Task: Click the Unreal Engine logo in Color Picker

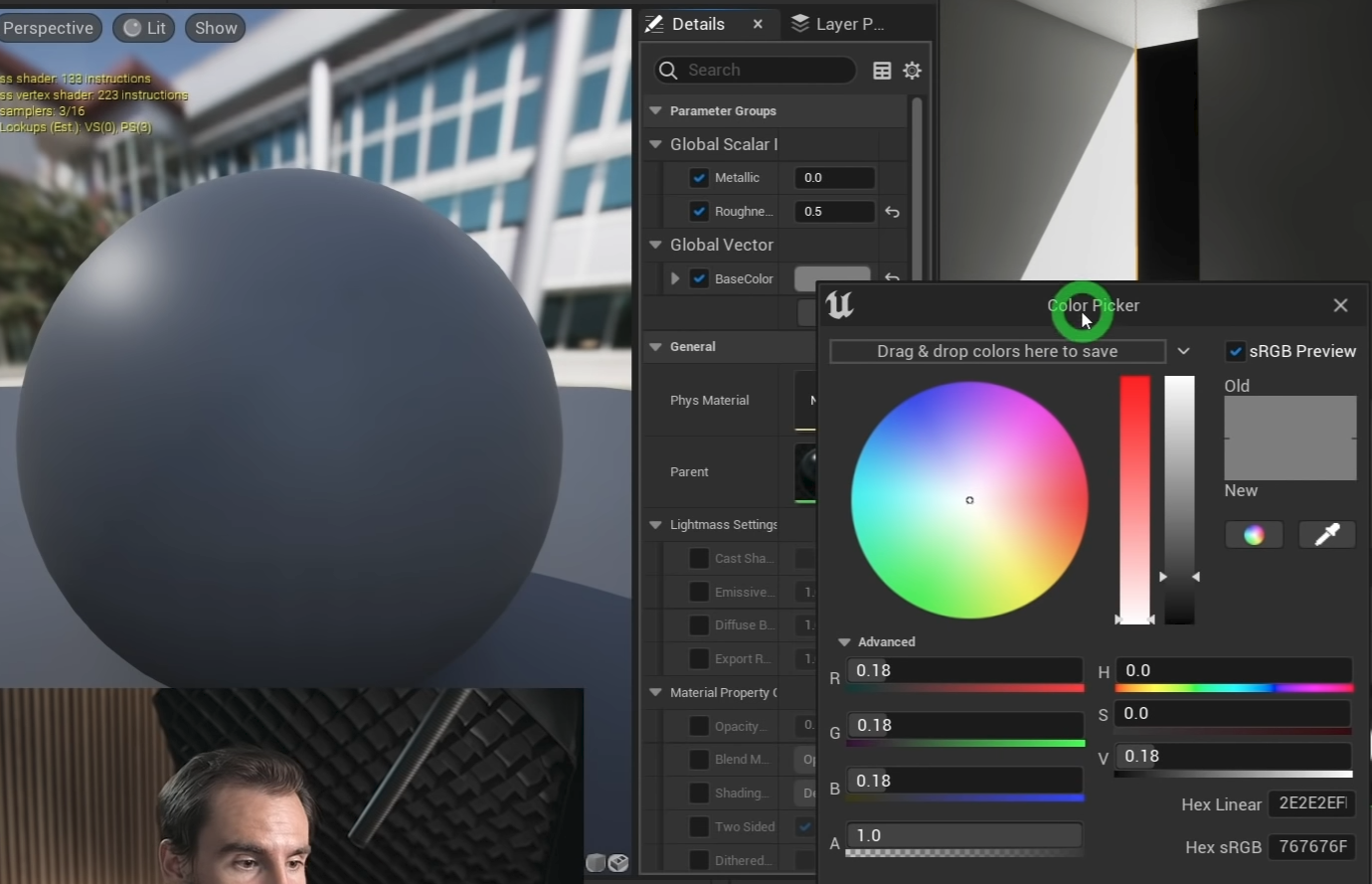Action: [840, 305]
